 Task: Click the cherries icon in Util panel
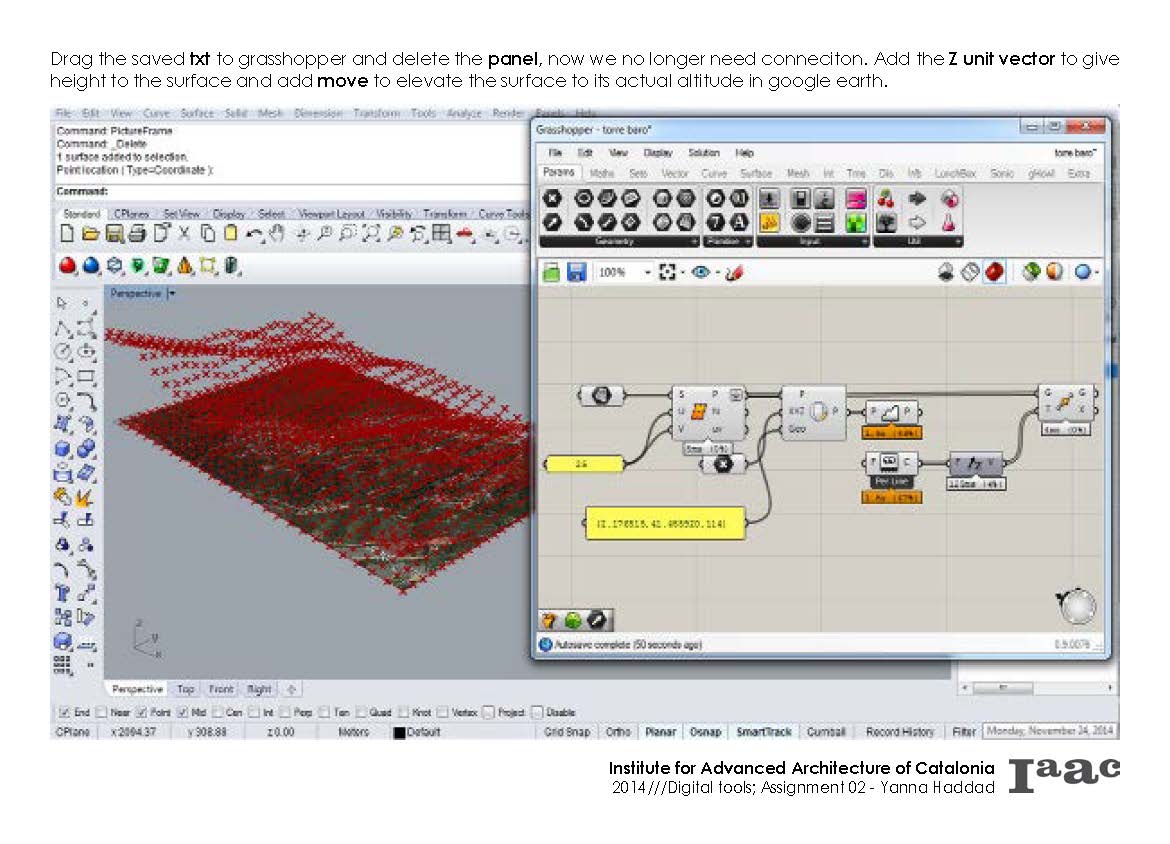(886, 198)
